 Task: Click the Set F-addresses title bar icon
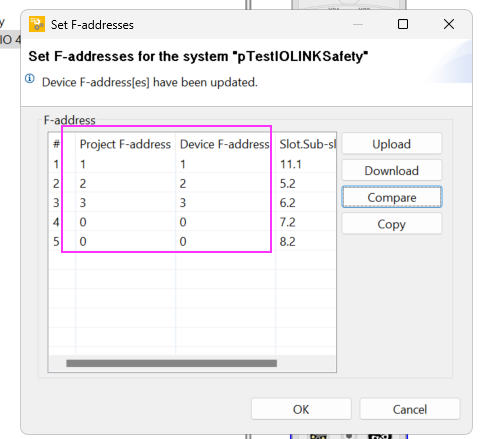(37, 24)
